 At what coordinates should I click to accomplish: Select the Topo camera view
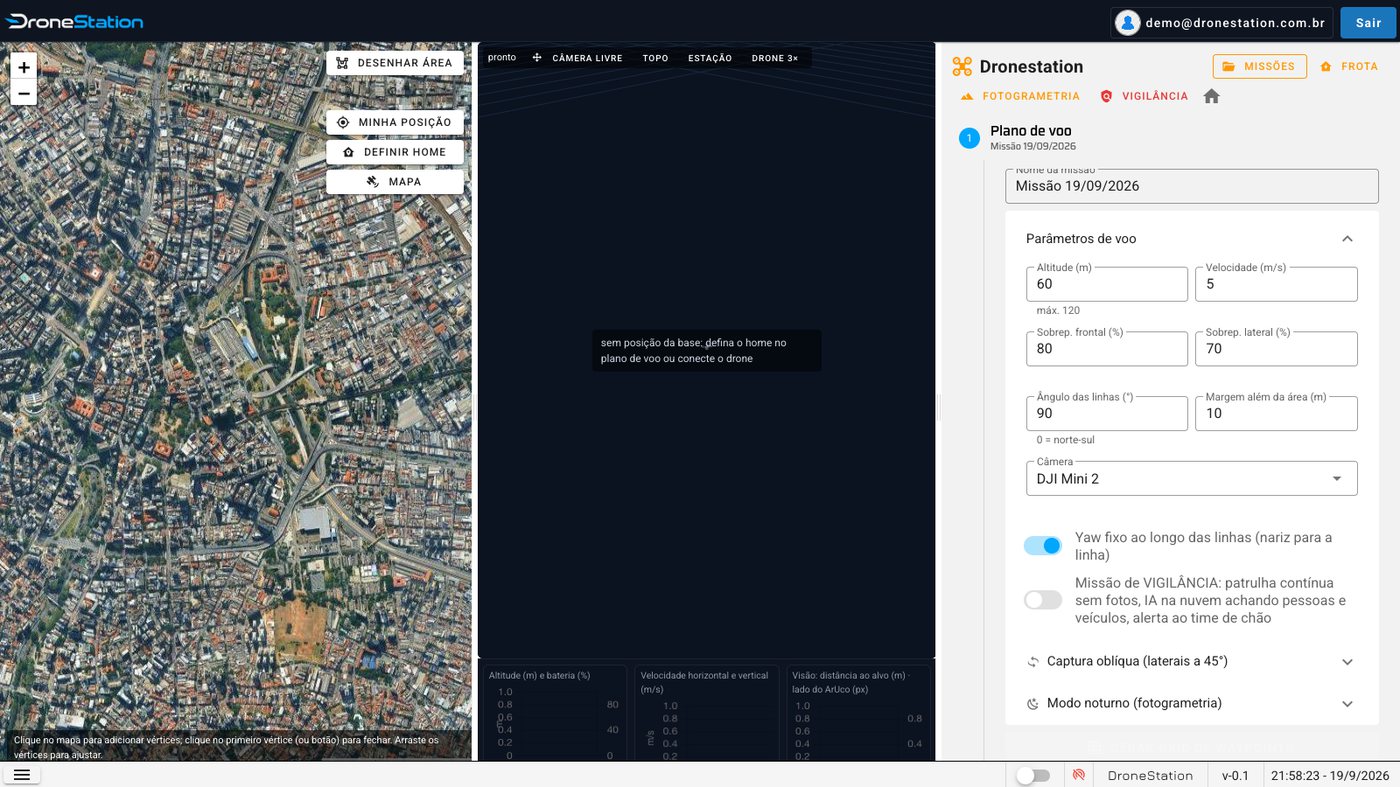pos(655,58)
